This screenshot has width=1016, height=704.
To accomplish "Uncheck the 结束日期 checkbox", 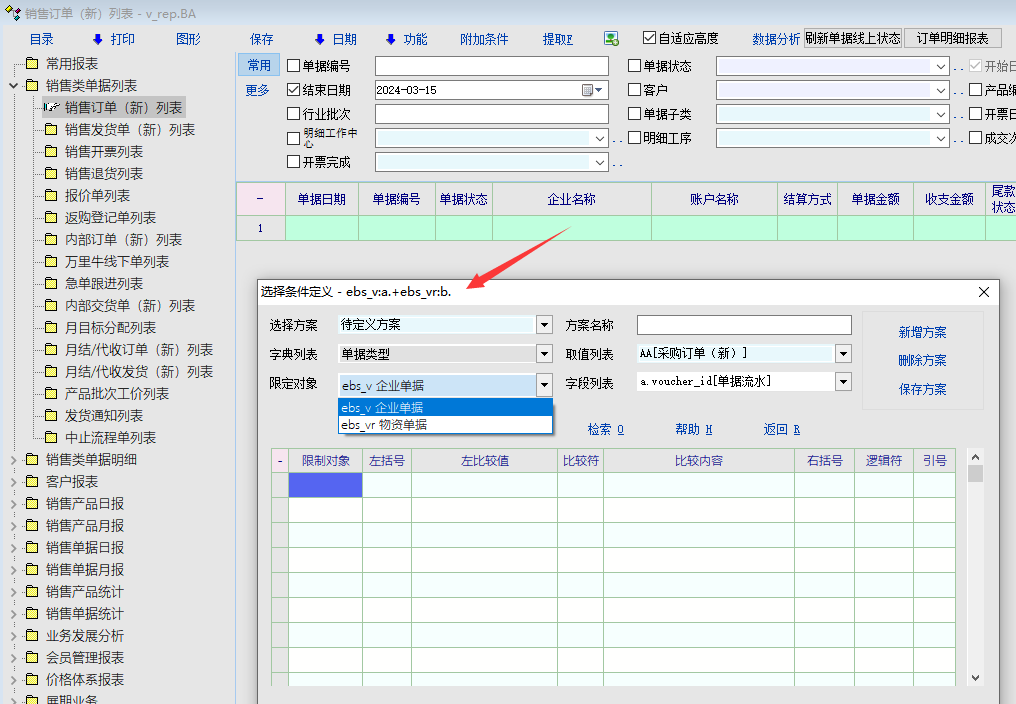I will 294,90.
